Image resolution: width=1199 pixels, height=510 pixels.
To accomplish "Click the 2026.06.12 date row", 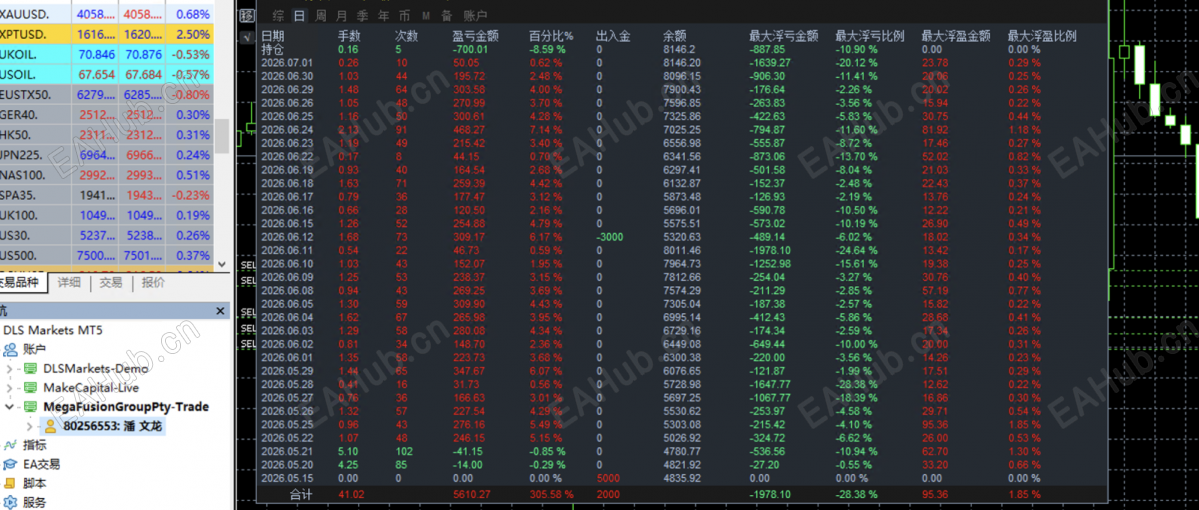I will [288, 237].
